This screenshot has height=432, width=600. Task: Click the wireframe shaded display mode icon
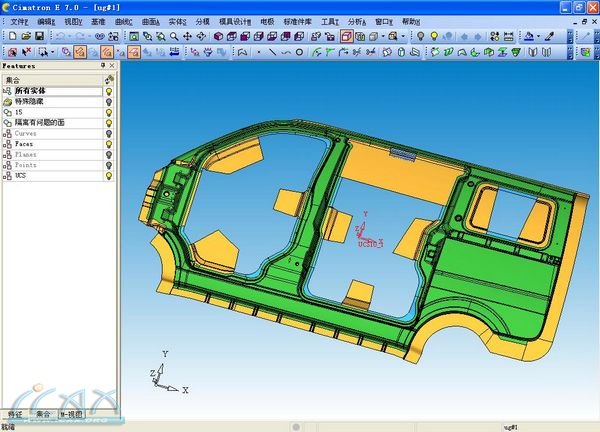click(347, 36)
